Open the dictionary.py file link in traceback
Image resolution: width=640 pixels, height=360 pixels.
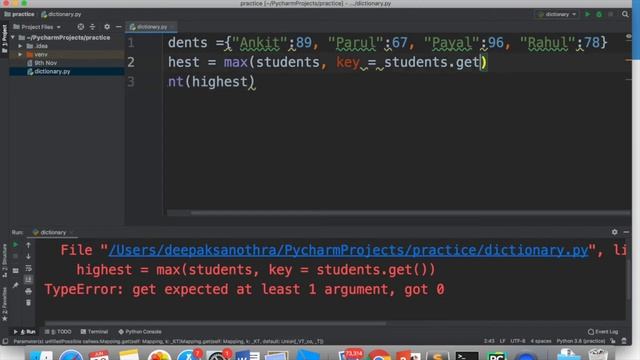click(348, 250)
